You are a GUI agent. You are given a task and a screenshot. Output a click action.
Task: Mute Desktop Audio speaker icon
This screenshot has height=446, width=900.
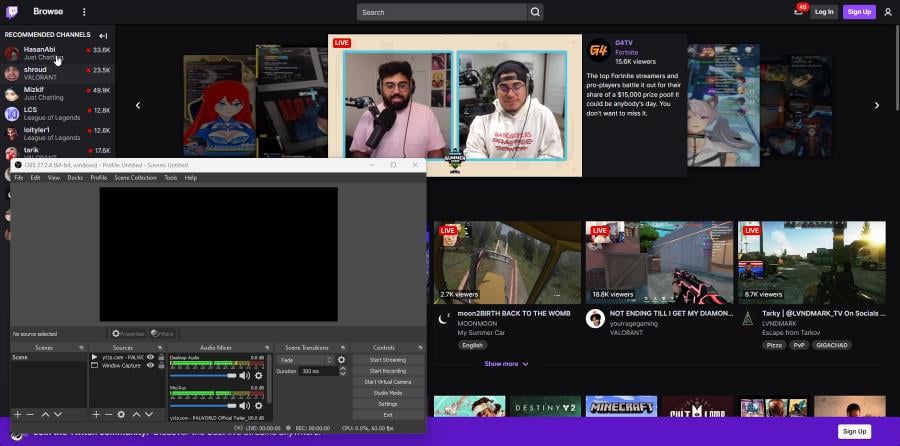click(245, 375)
